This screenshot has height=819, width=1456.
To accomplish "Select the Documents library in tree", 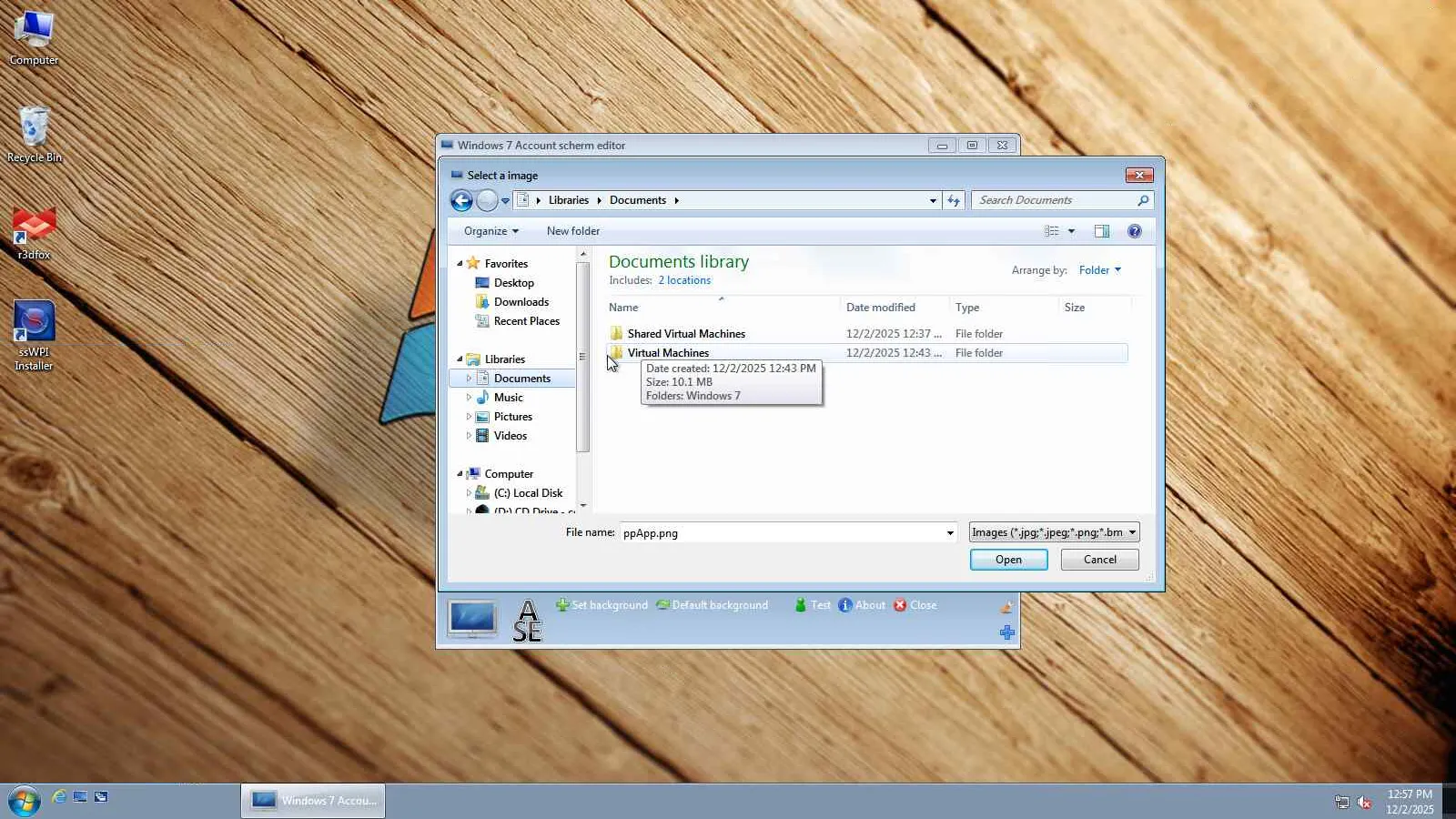I will pos(521,379).
